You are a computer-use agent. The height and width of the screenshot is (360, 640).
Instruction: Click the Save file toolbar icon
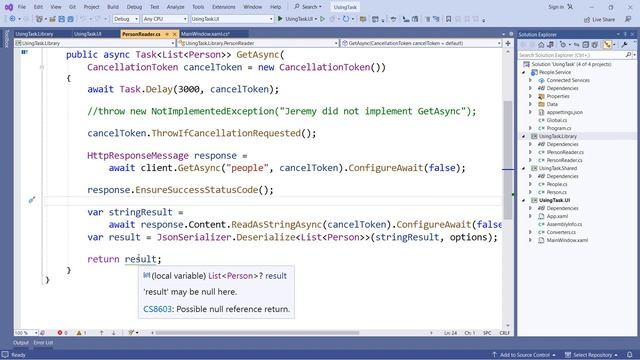pyautogui.click(x=62, y=19)
